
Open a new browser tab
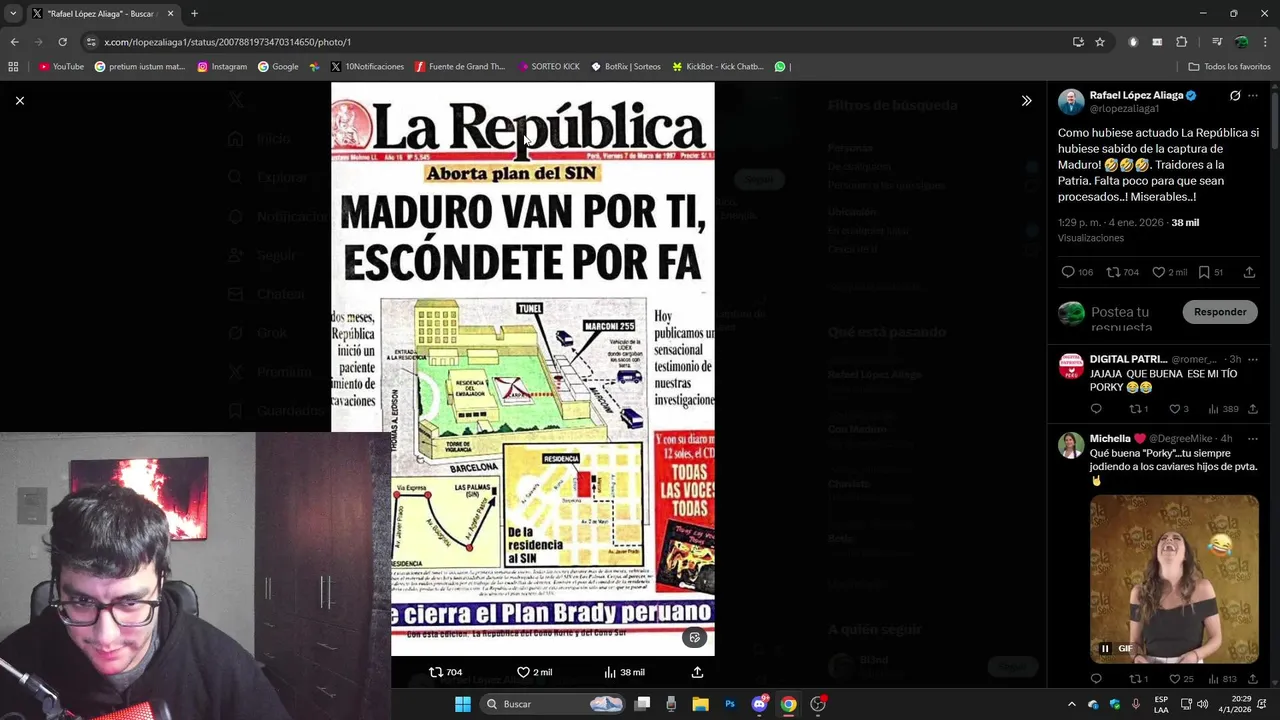point(194,14)
